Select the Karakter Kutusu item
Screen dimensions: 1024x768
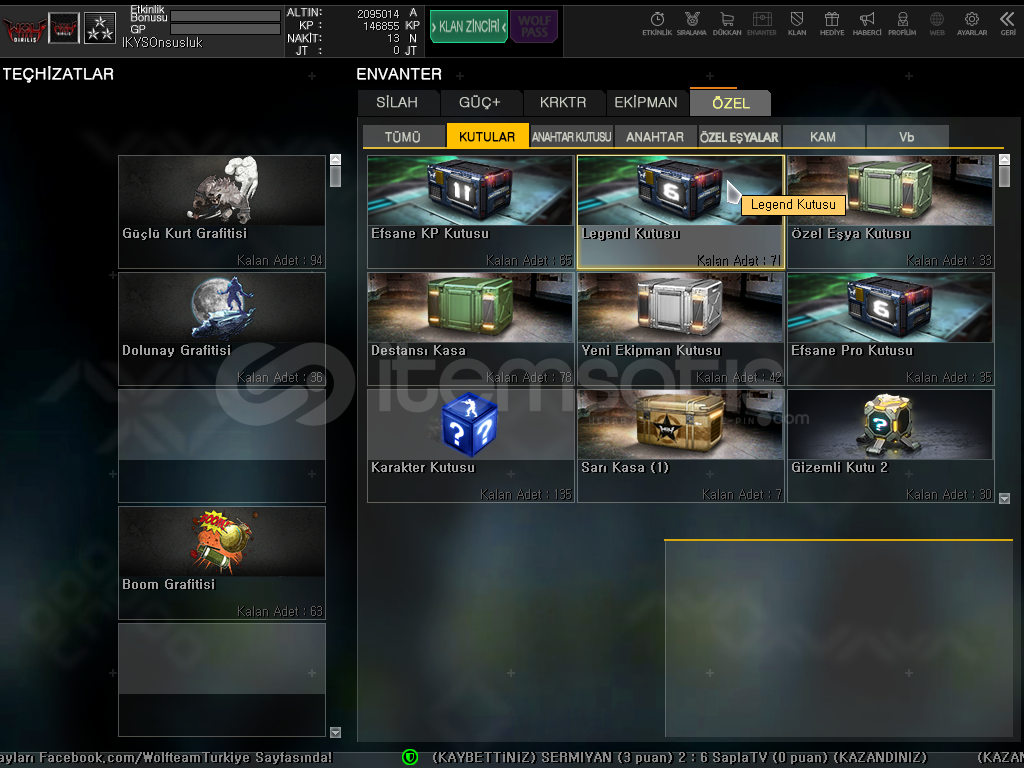pyautogui.click(x=470, y=446)
